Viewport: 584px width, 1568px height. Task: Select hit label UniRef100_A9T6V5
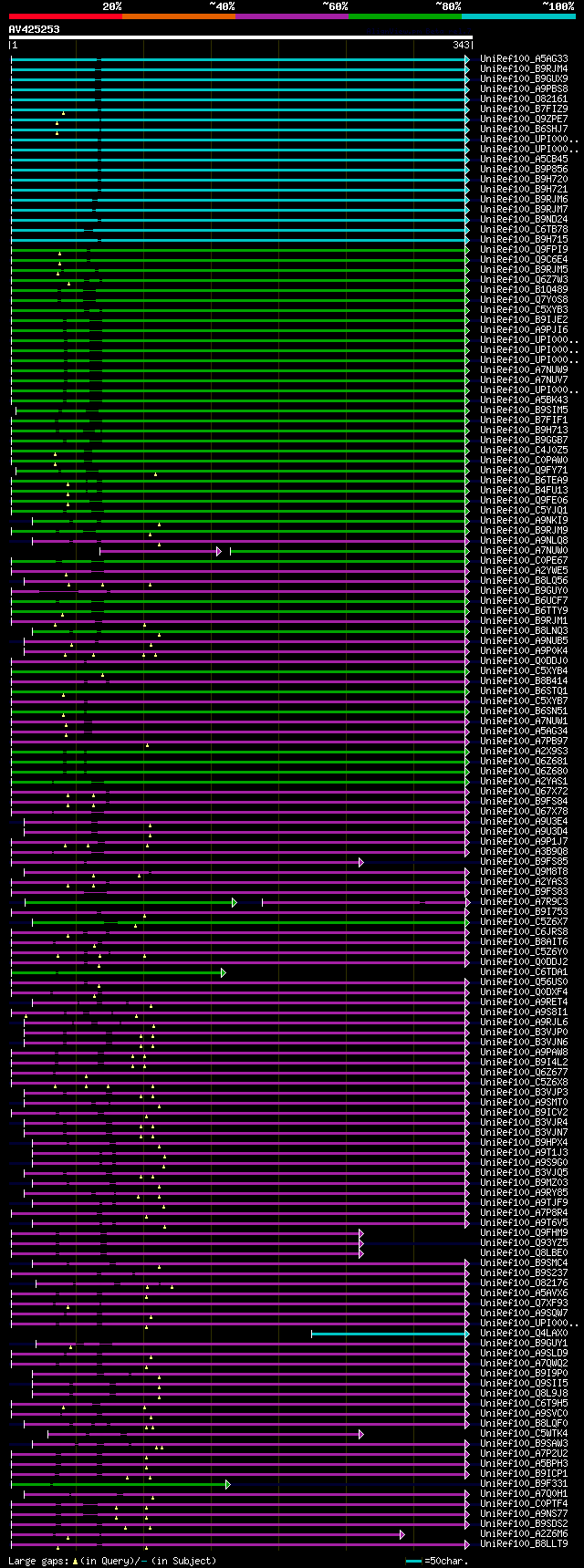[x=524, y=1223]
